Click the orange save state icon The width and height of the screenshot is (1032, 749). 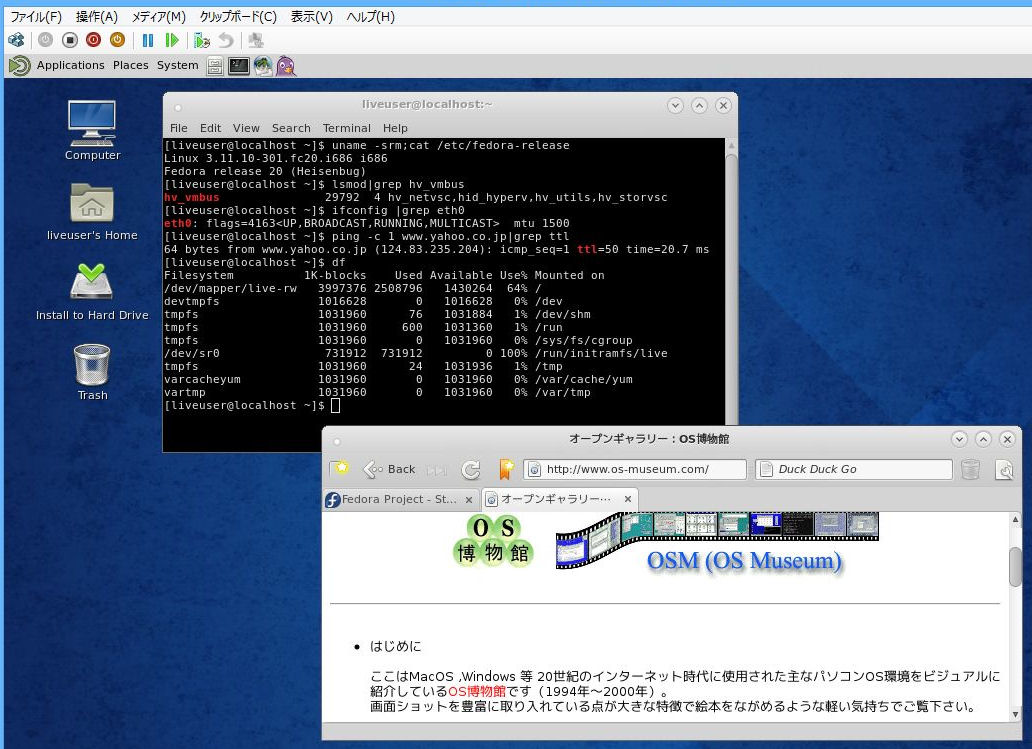[117, 41]
